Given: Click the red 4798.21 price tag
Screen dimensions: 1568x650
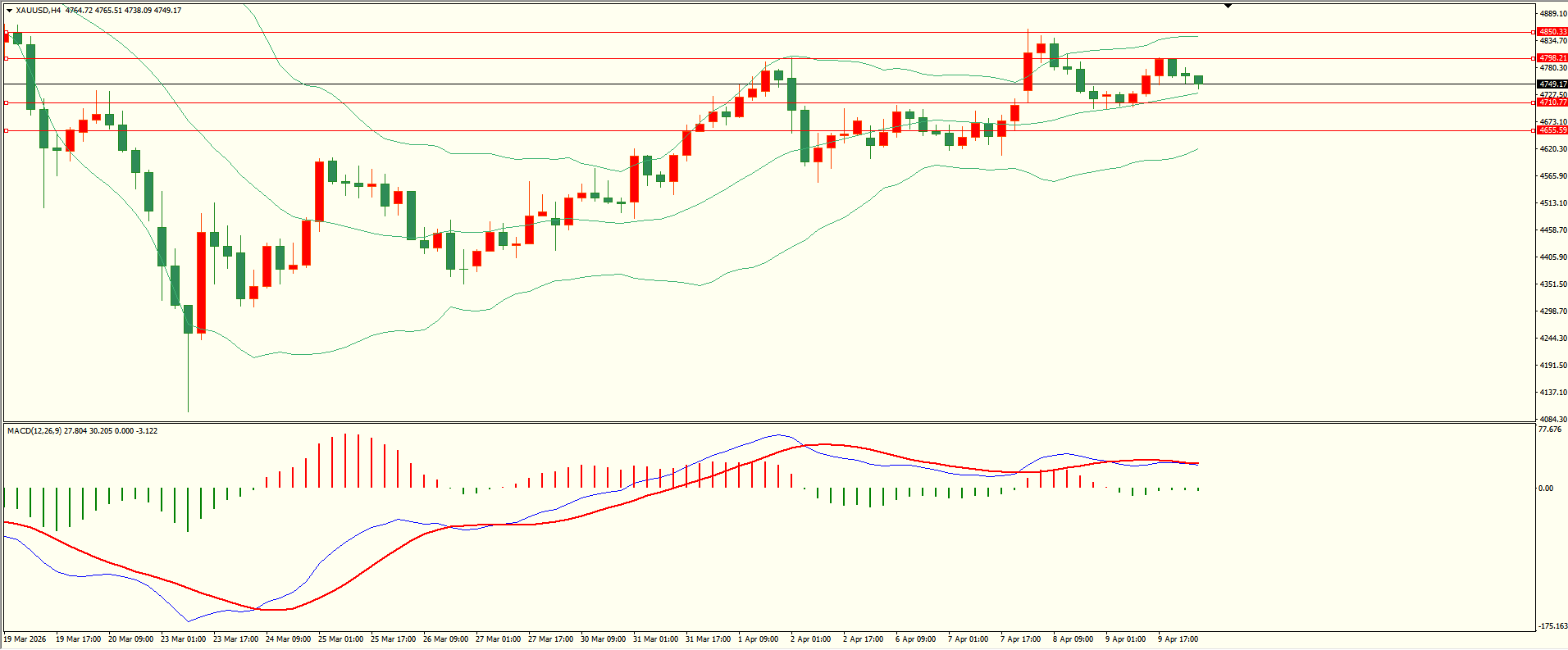Looking at the screenshot, I should 1552,58.
